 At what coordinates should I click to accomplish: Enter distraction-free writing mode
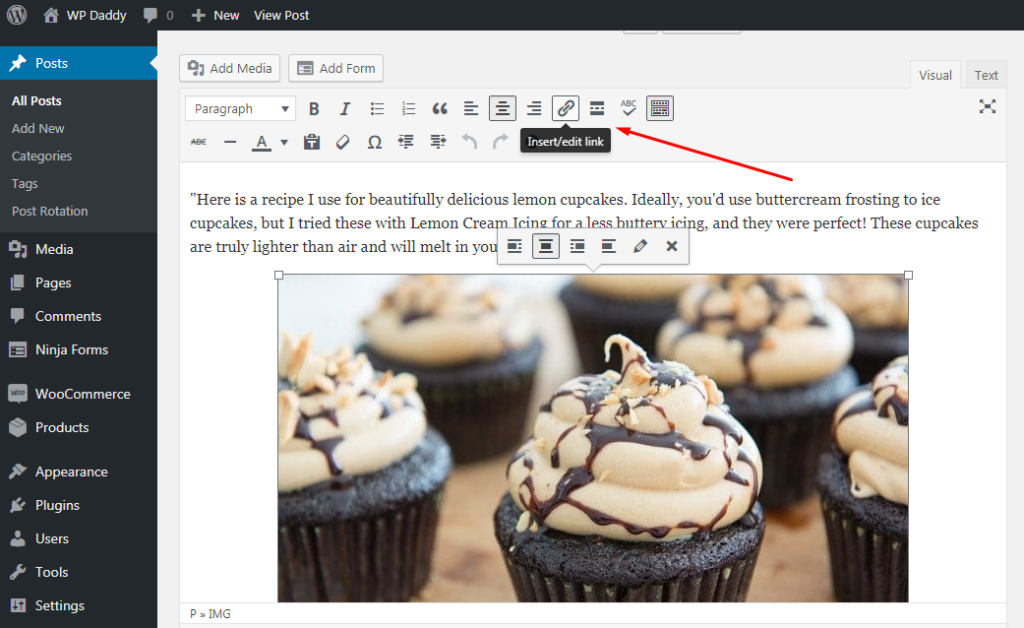point(988,105)
